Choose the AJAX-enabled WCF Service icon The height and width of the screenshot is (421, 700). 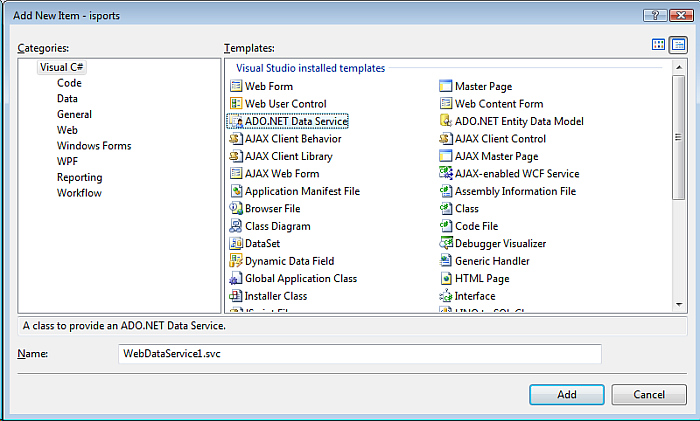click(x=446, y=174)
